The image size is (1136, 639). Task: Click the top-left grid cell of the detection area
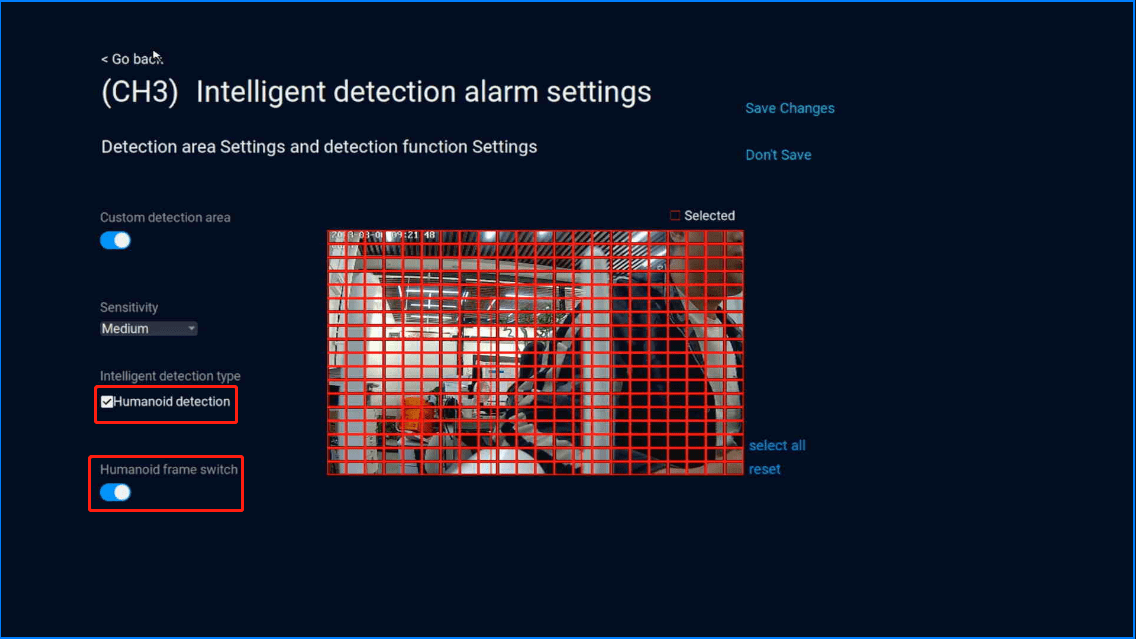pos(336,236)
